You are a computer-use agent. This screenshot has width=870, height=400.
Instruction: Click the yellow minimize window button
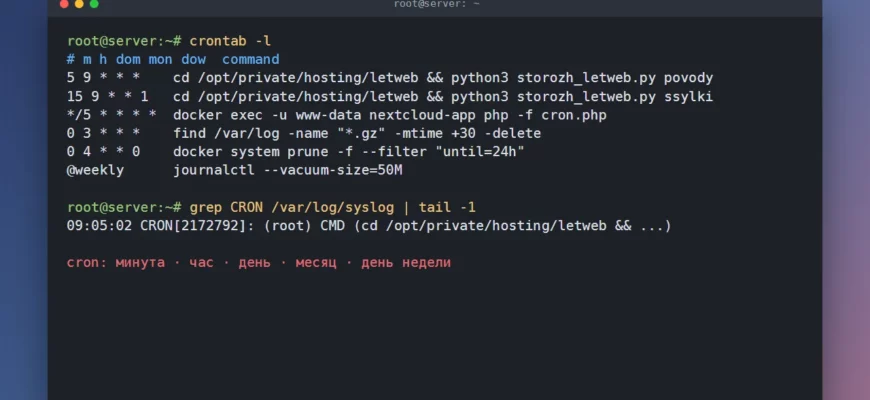(x=79, y=4)
